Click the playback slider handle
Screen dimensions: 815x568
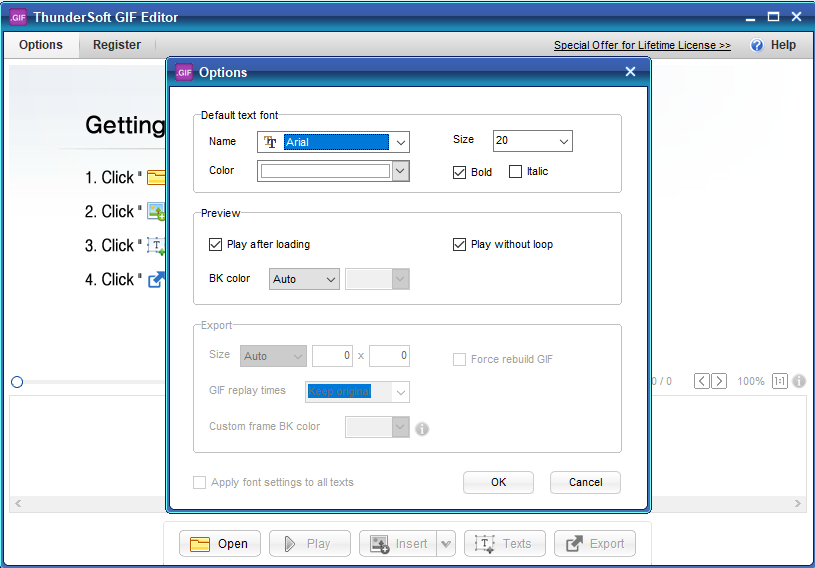(x=17, y=382)
